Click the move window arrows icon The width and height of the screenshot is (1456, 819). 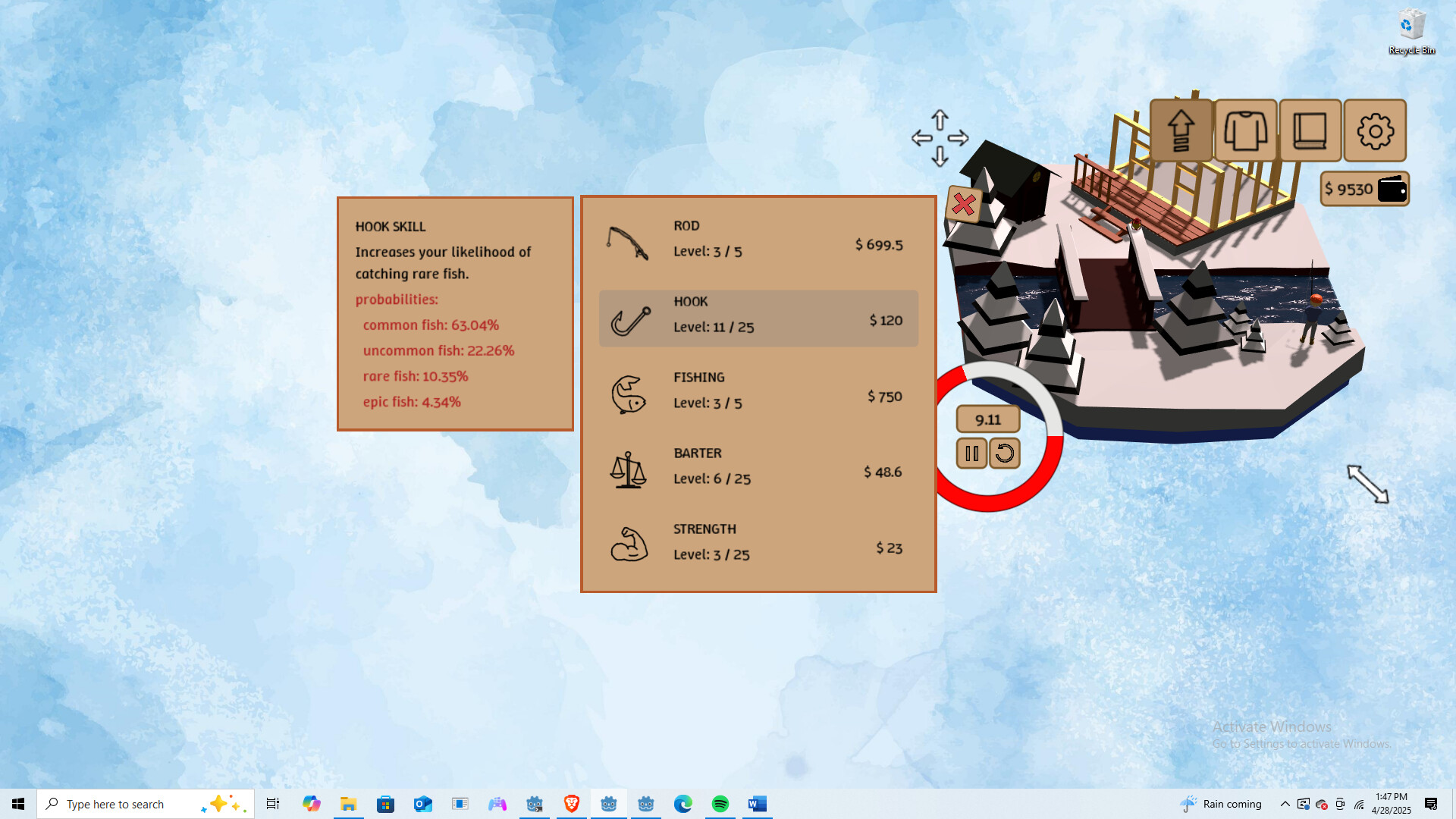(940, 138)
